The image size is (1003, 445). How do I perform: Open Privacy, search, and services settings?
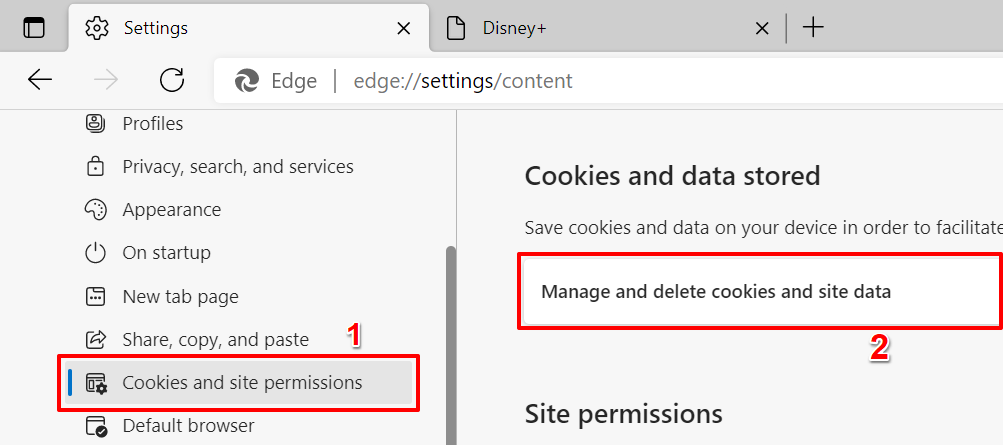[238, 167]
